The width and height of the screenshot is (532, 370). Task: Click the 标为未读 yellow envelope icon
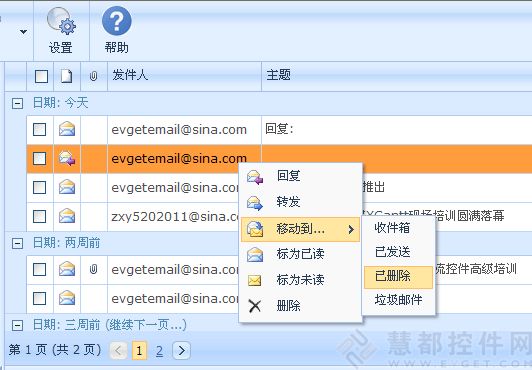pos(254,280)
